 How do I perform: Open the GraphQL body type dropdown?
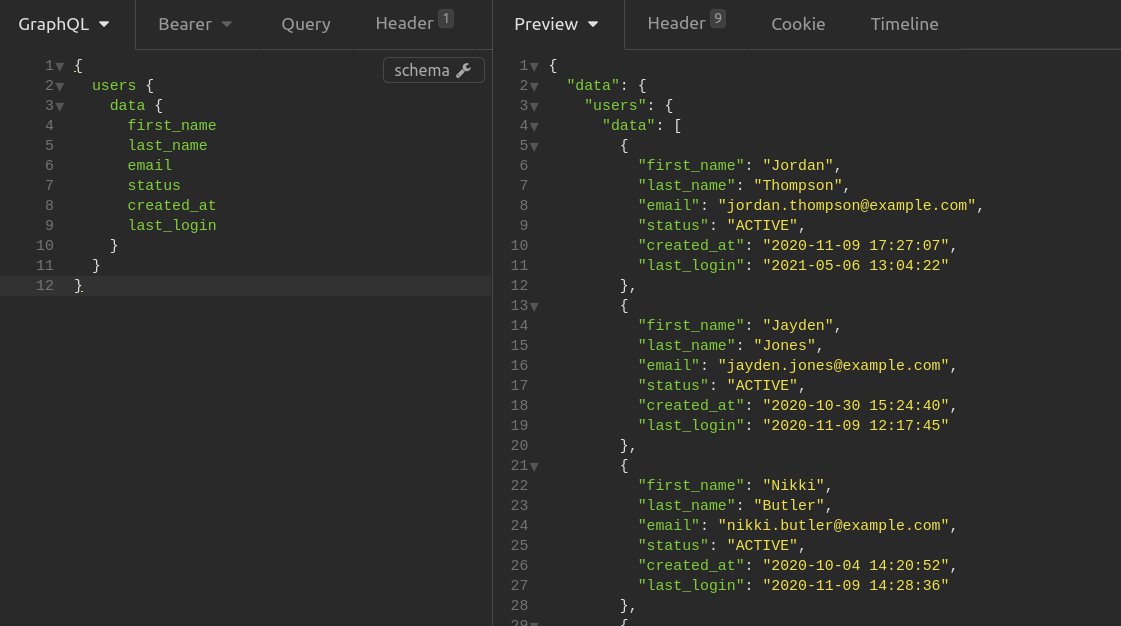(64, 24)
